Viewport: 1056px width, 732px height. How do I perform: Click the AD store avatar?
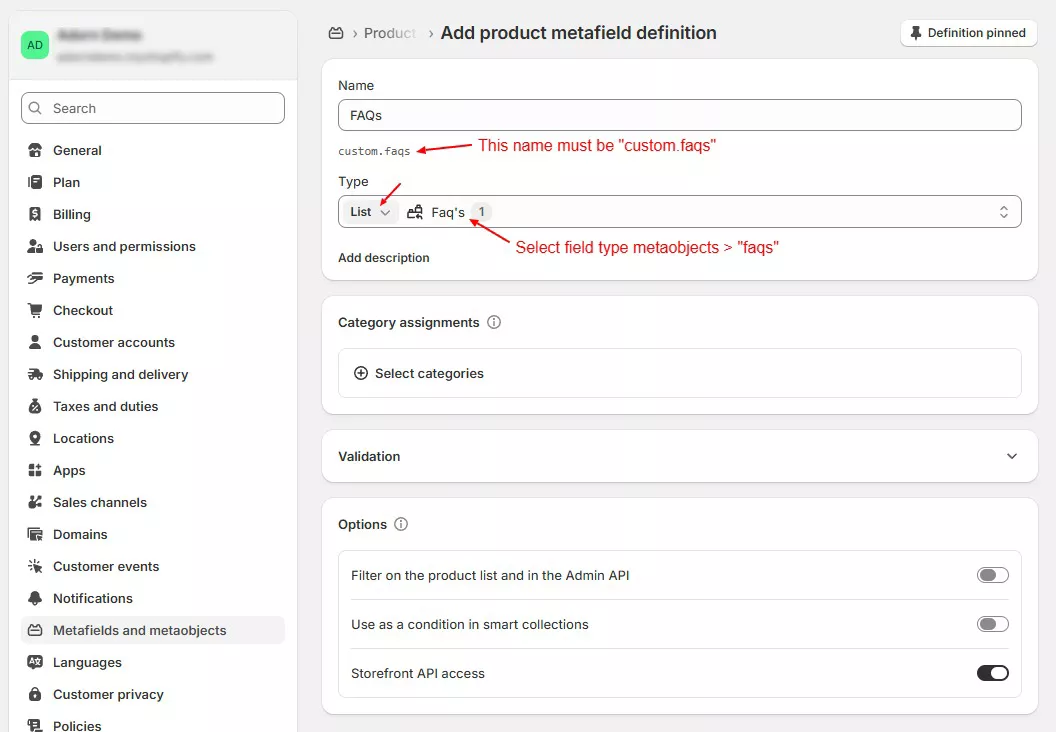tap(36, 45)
